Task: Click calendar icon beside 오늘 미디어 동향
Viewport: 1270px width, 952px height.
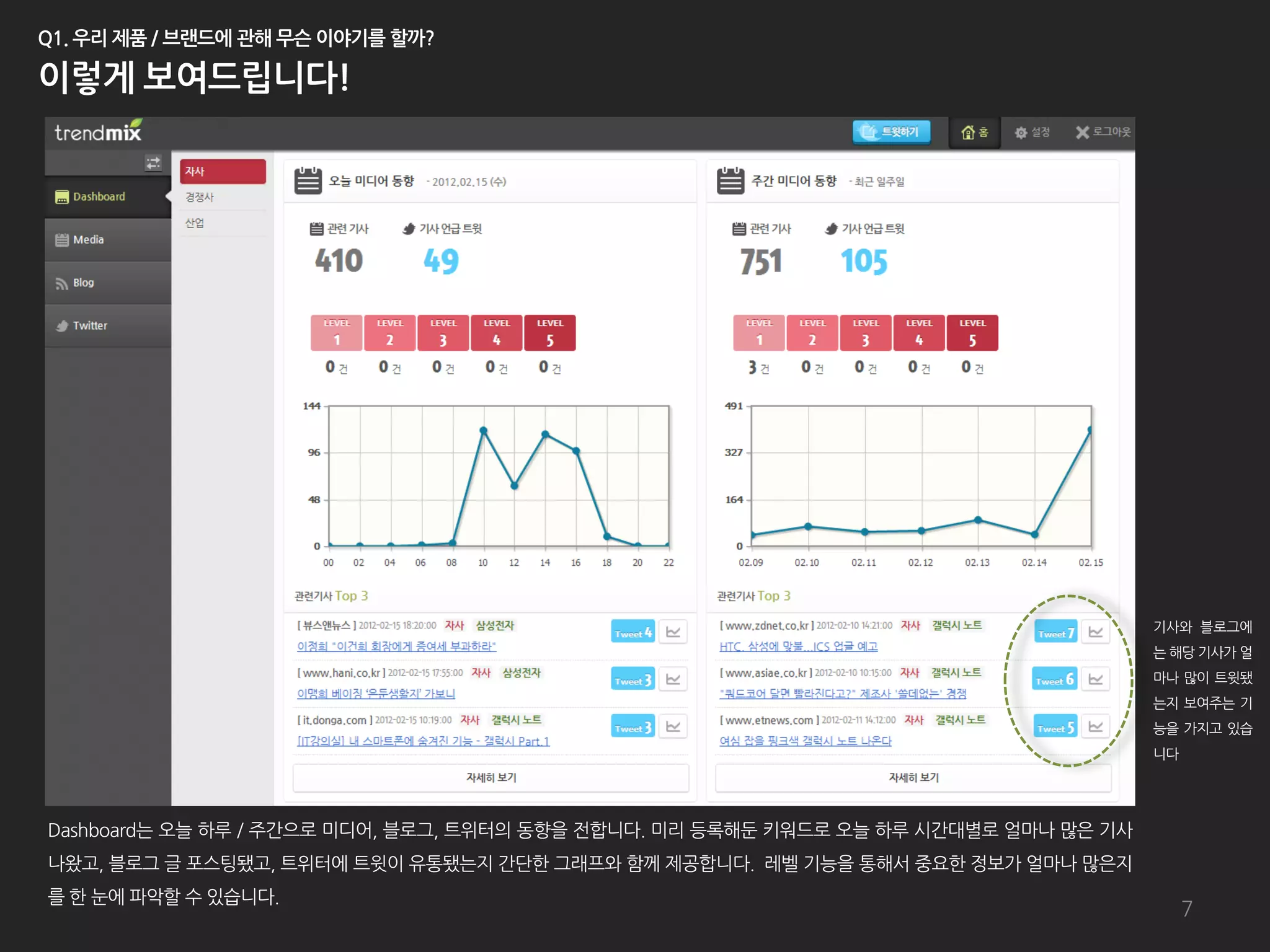Action: [x=308, y=181]
